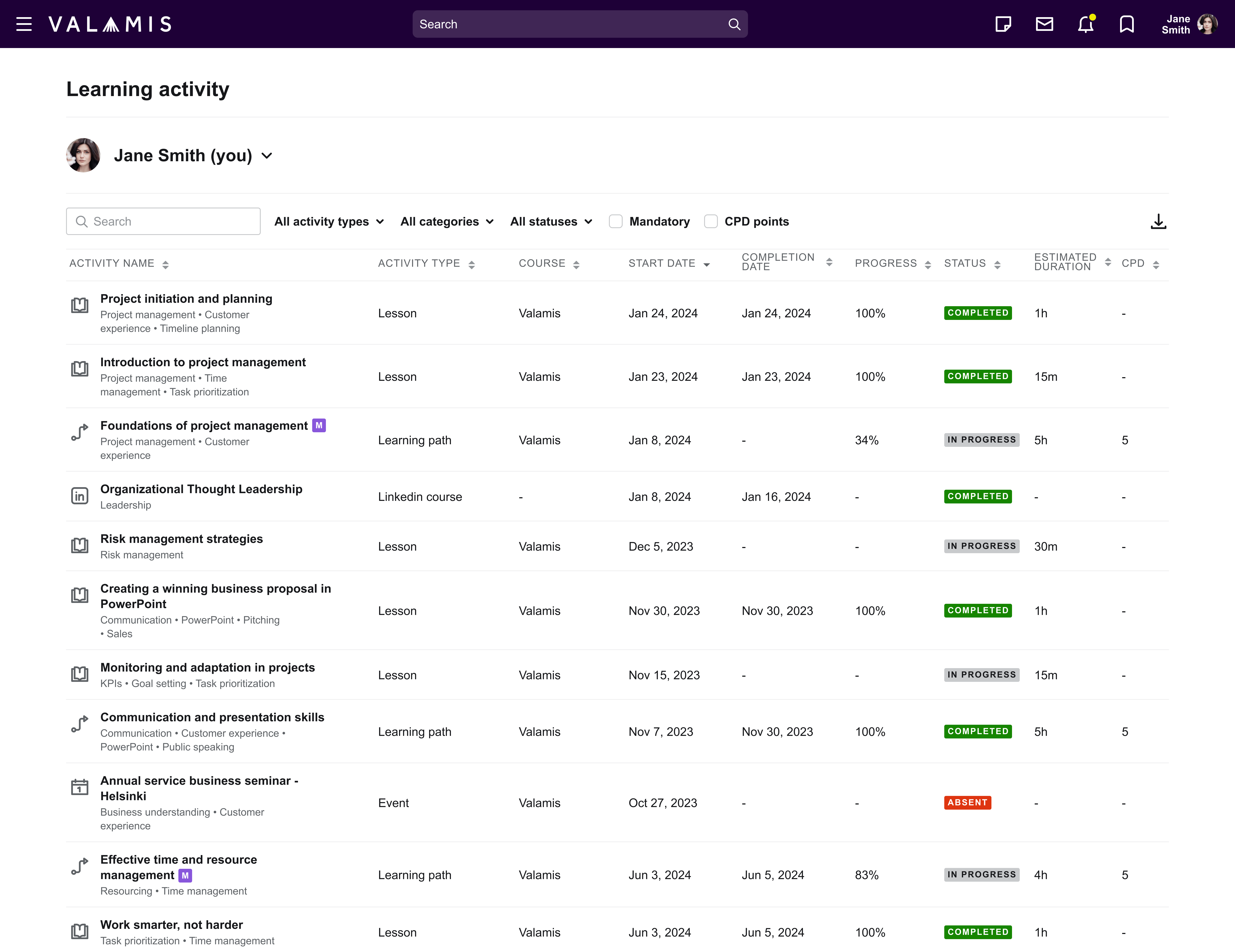Click lesson icon for Risk management strategies
1235x952 pixels.
80,545
